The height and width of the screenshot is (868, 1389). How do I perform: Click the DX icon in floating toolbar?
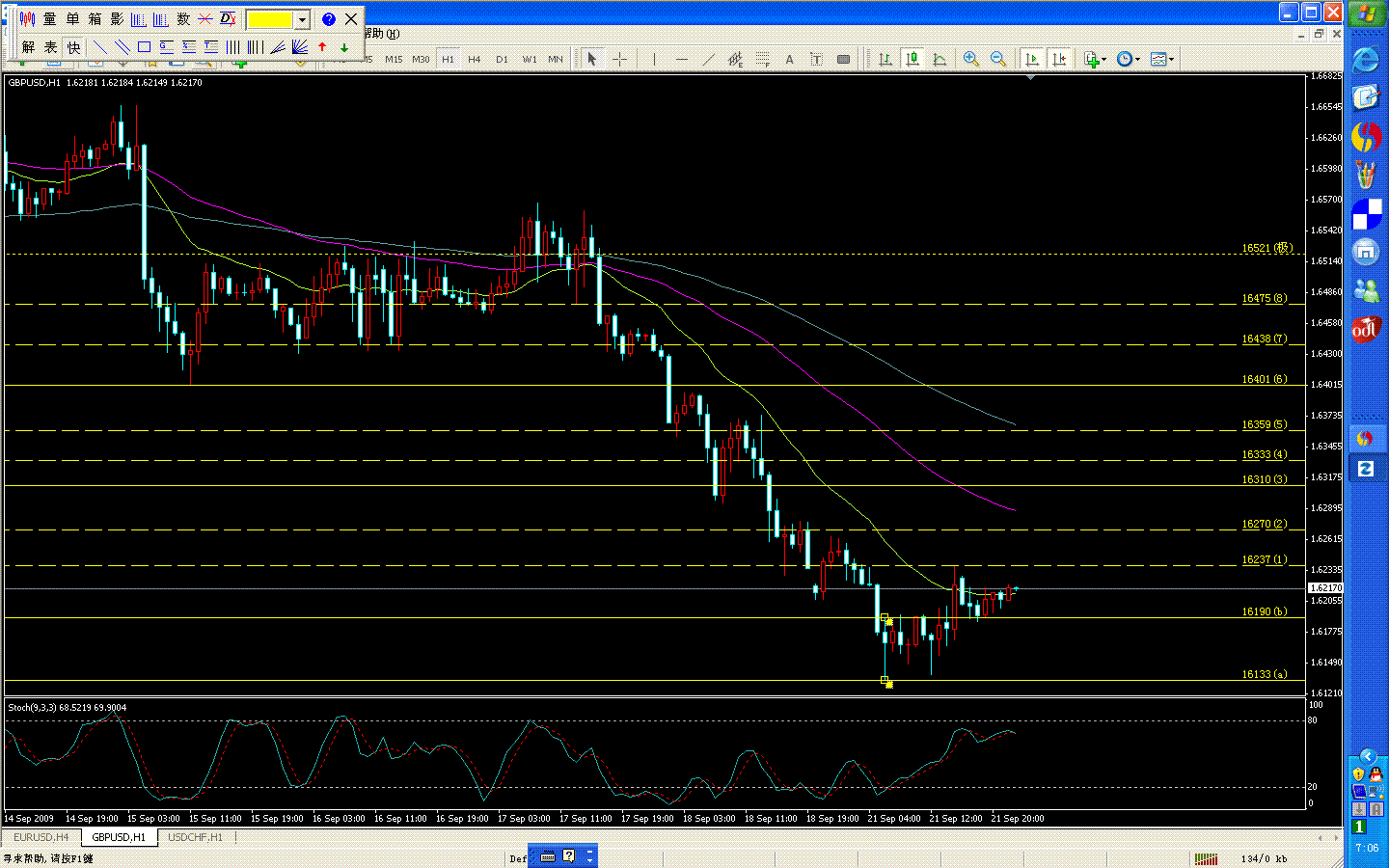[229, 19]
